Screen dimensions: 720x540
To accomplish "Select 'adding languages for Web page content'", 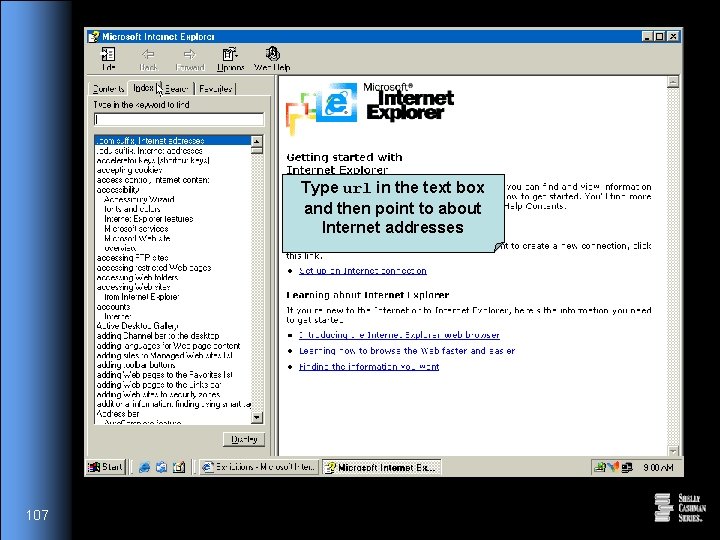I will [x=169, y=346].
